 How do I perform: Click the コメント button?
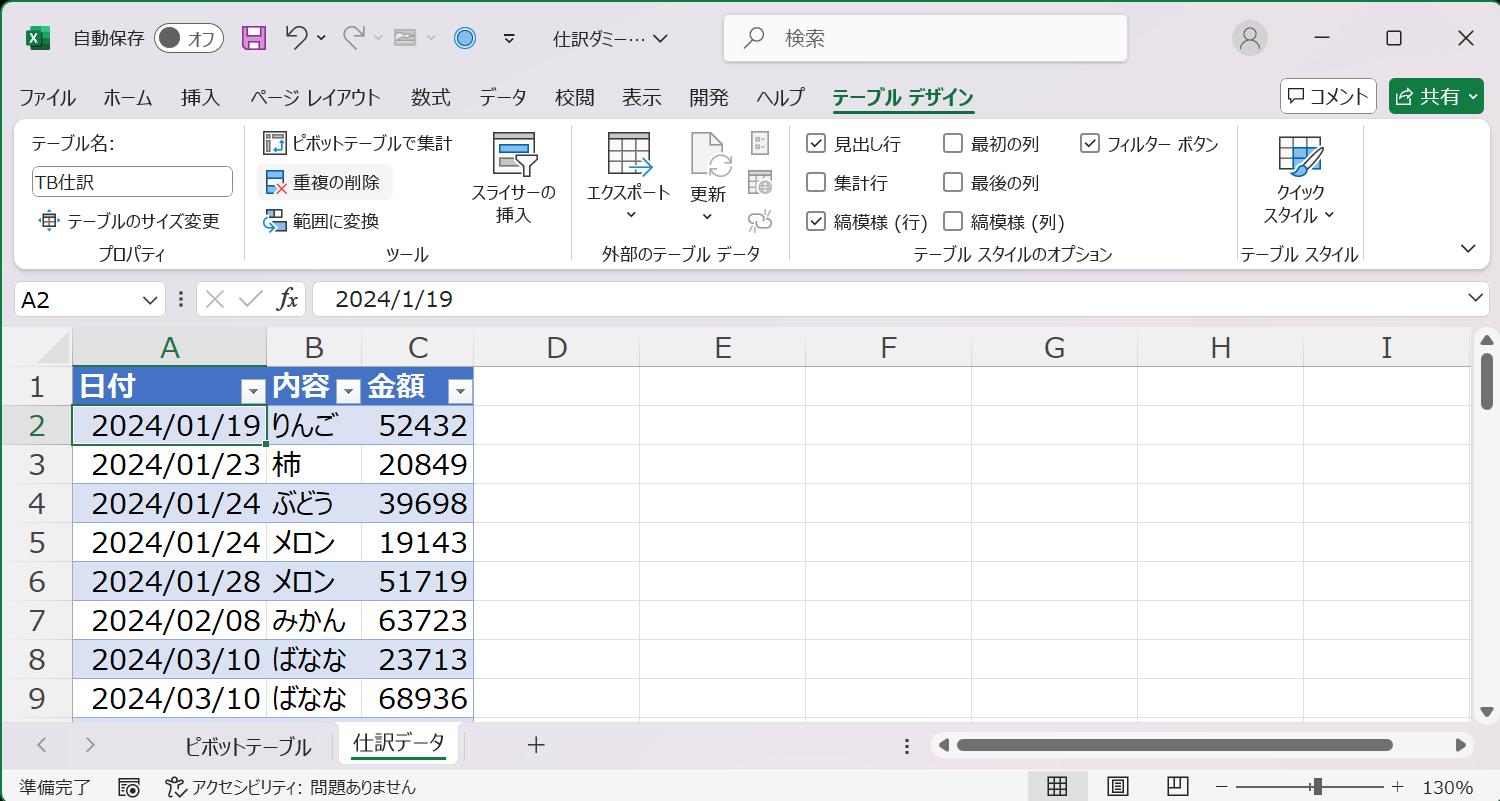click(x=1327, y=96)
